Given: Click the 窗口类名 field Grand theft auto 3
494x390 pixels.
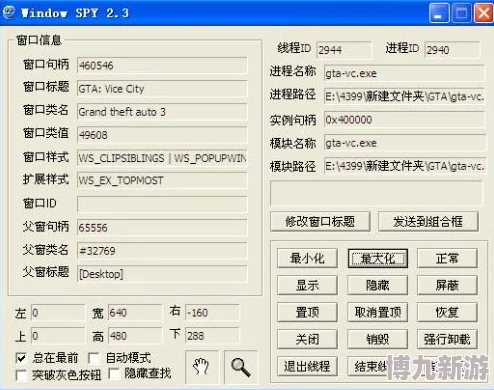Looking at the screenshot, I should (x=162, y=112).
